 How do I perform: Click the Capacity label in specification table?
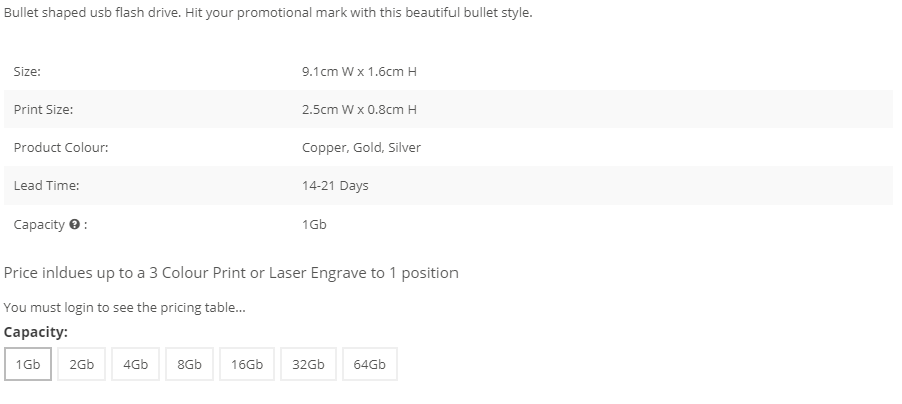[x=39, y=224]
